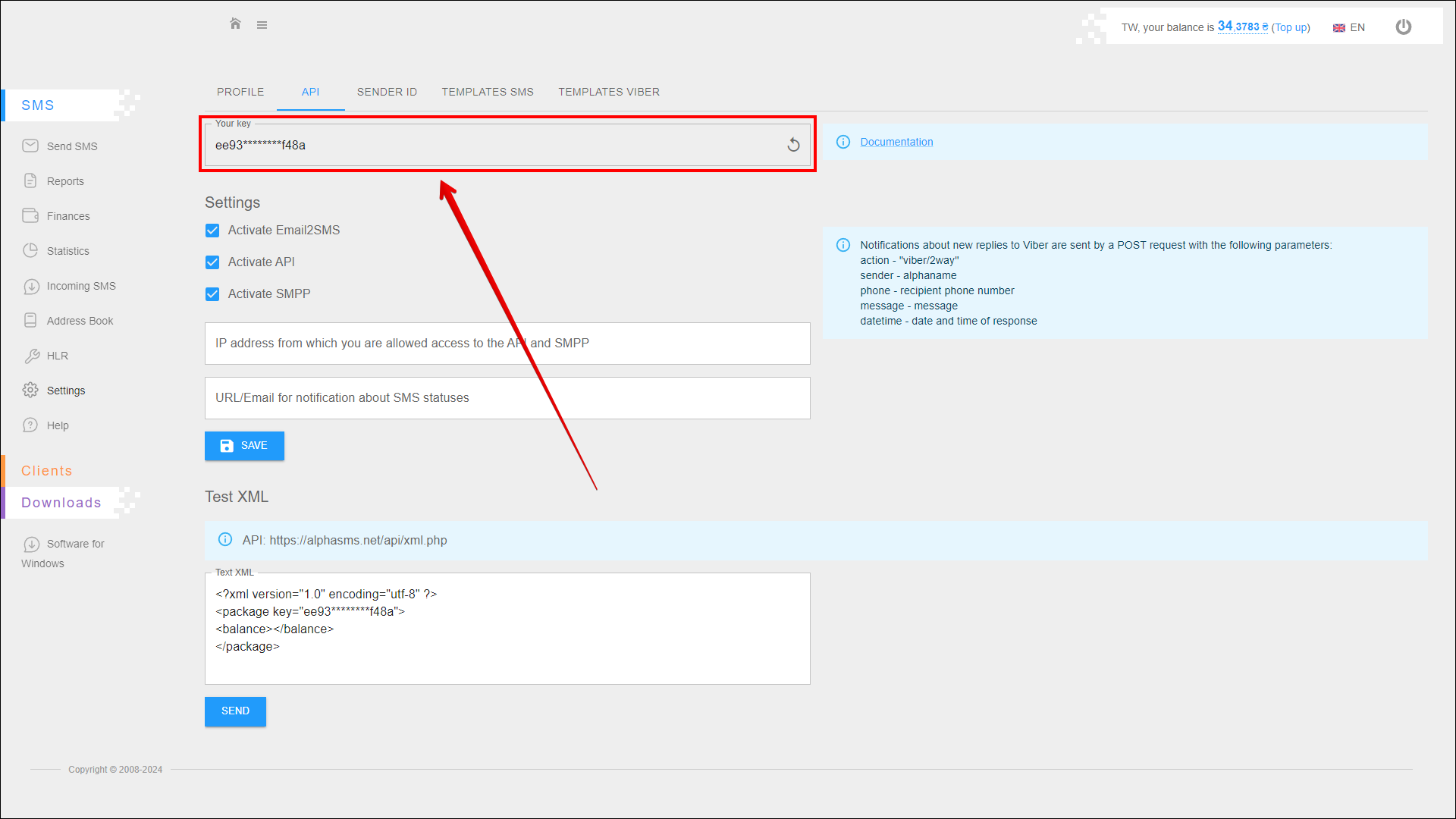Open HLR wrench icon

31,356
